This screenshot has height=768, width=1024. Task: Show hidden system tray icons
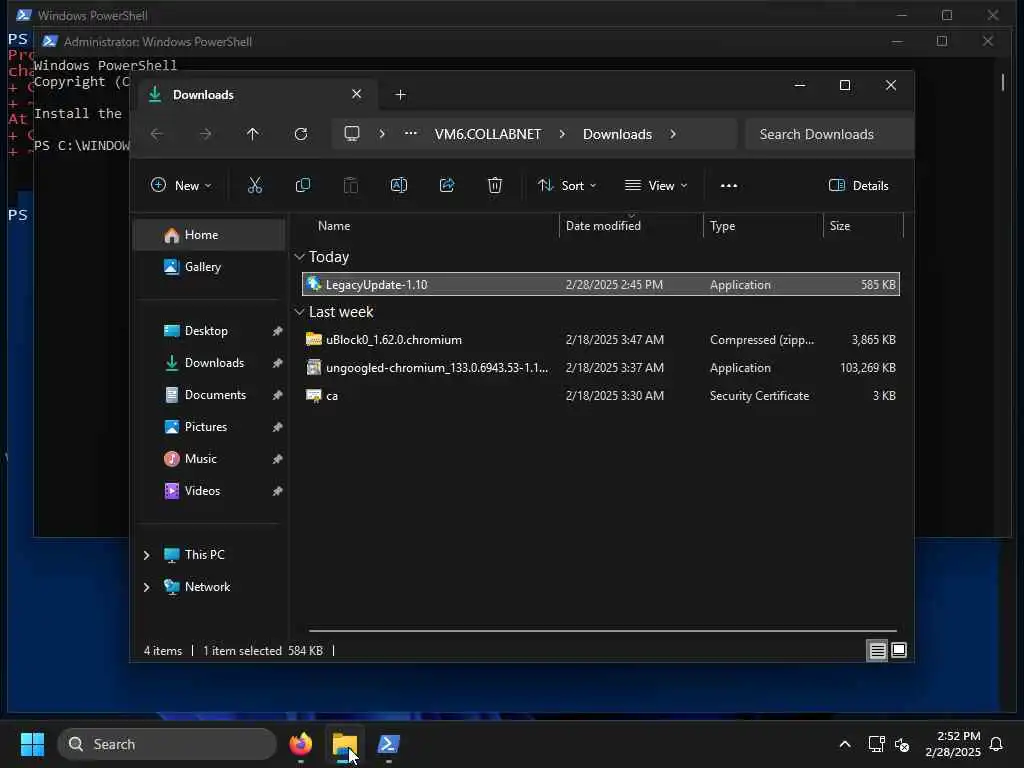point(844,744)
